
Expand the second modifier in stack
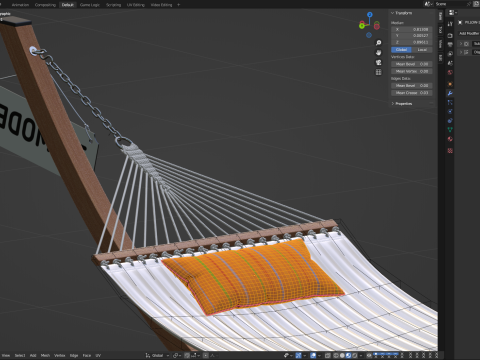point(461,52)
